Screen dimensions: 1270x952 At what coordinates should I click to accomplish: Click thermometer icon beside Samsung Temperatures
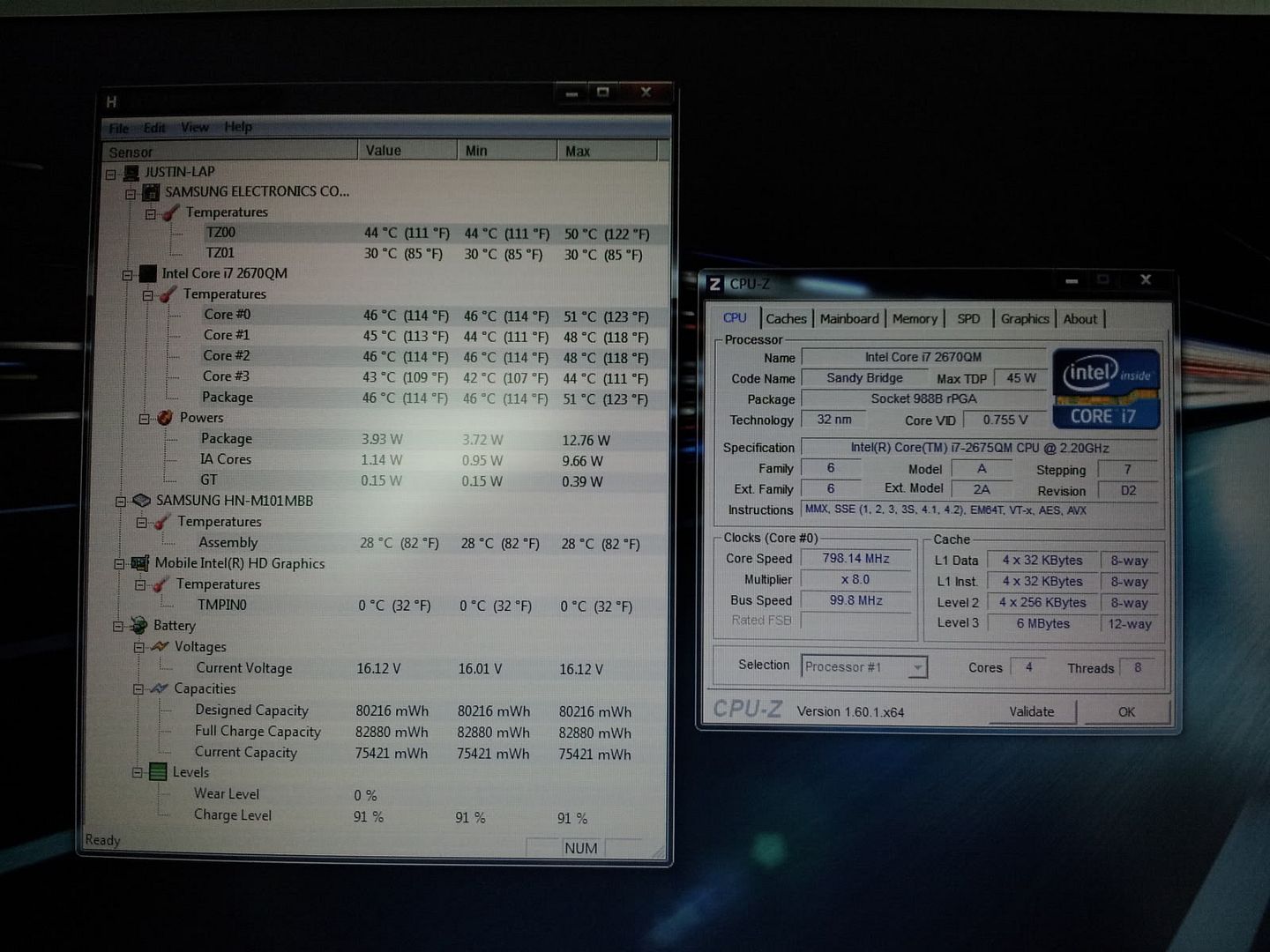[x=171, y=212]
